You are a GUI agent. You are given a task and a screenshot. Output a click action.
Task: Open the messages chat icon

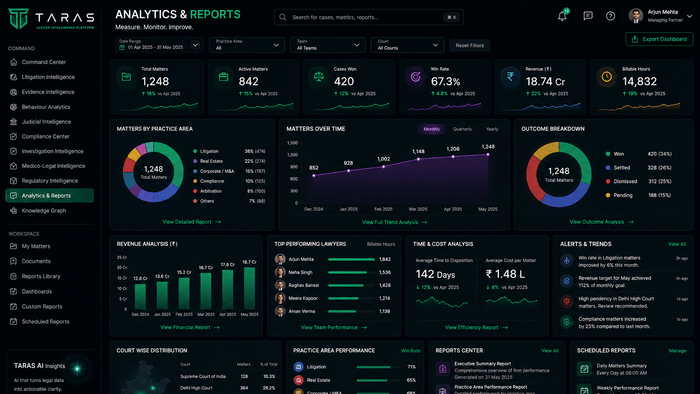click(x=588, y=17)
